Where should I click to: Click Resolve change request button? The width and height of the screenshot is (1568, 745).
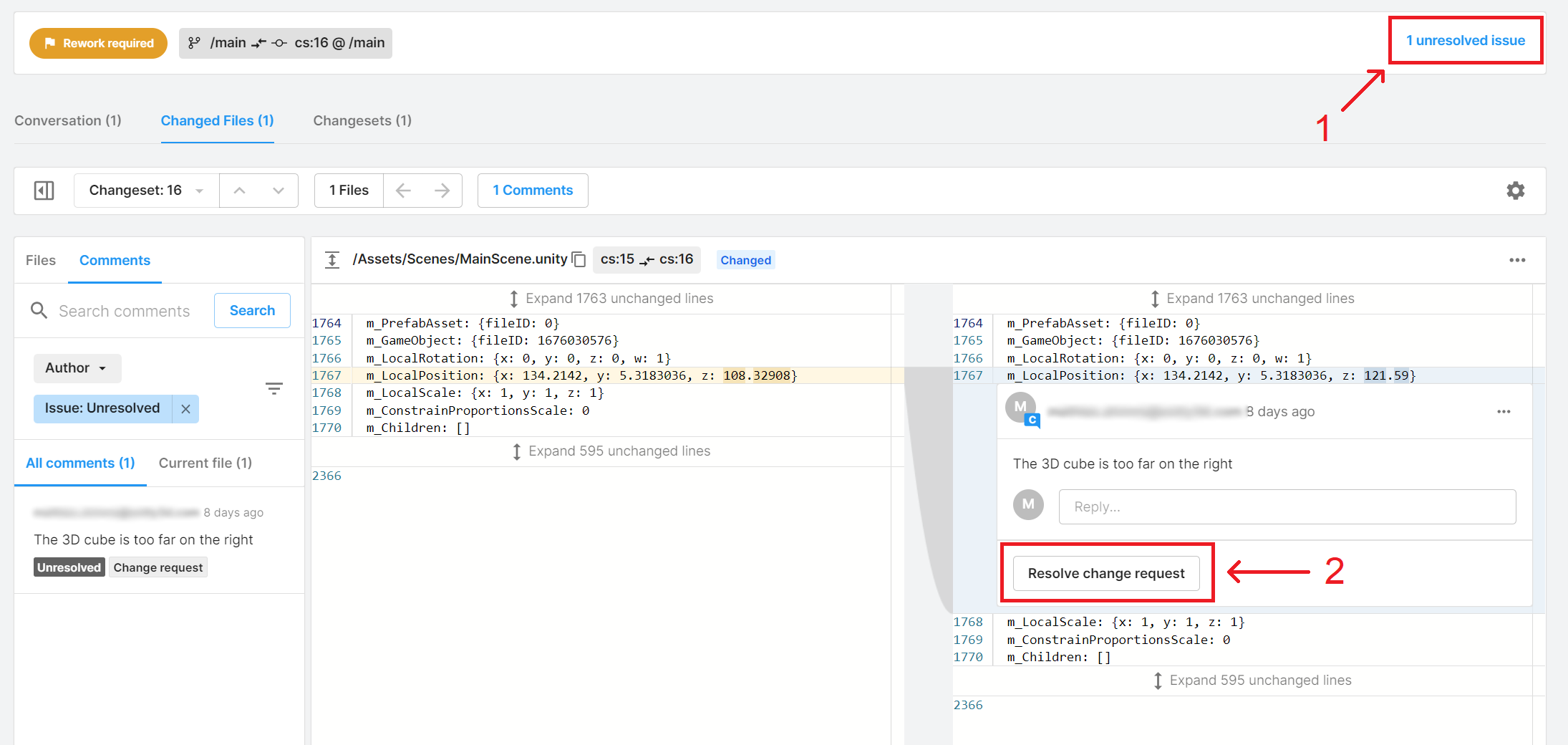coord(1105,574)
